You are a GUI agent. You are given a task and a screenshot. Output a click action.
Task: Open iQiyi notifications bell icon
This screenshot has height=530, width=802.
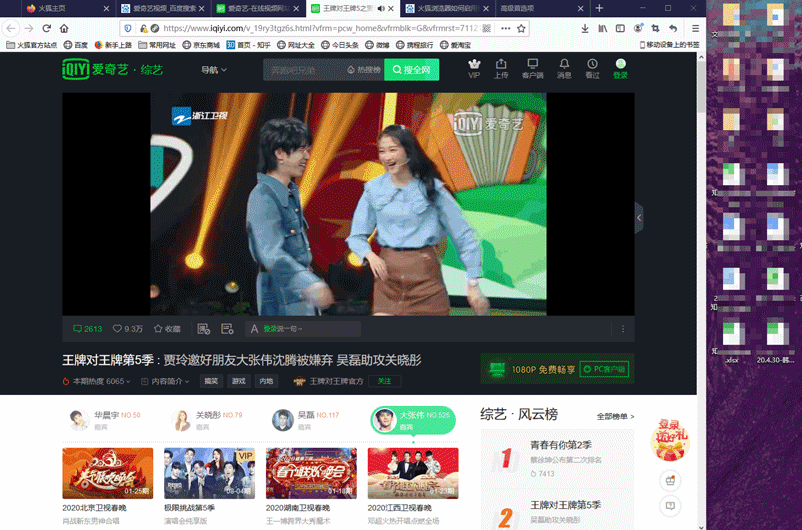coord(564,69)
